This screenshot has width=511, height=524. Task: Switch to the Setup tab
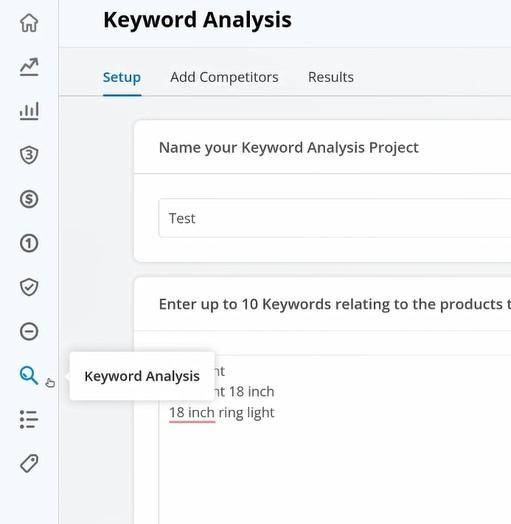click(x=122, y=78)
